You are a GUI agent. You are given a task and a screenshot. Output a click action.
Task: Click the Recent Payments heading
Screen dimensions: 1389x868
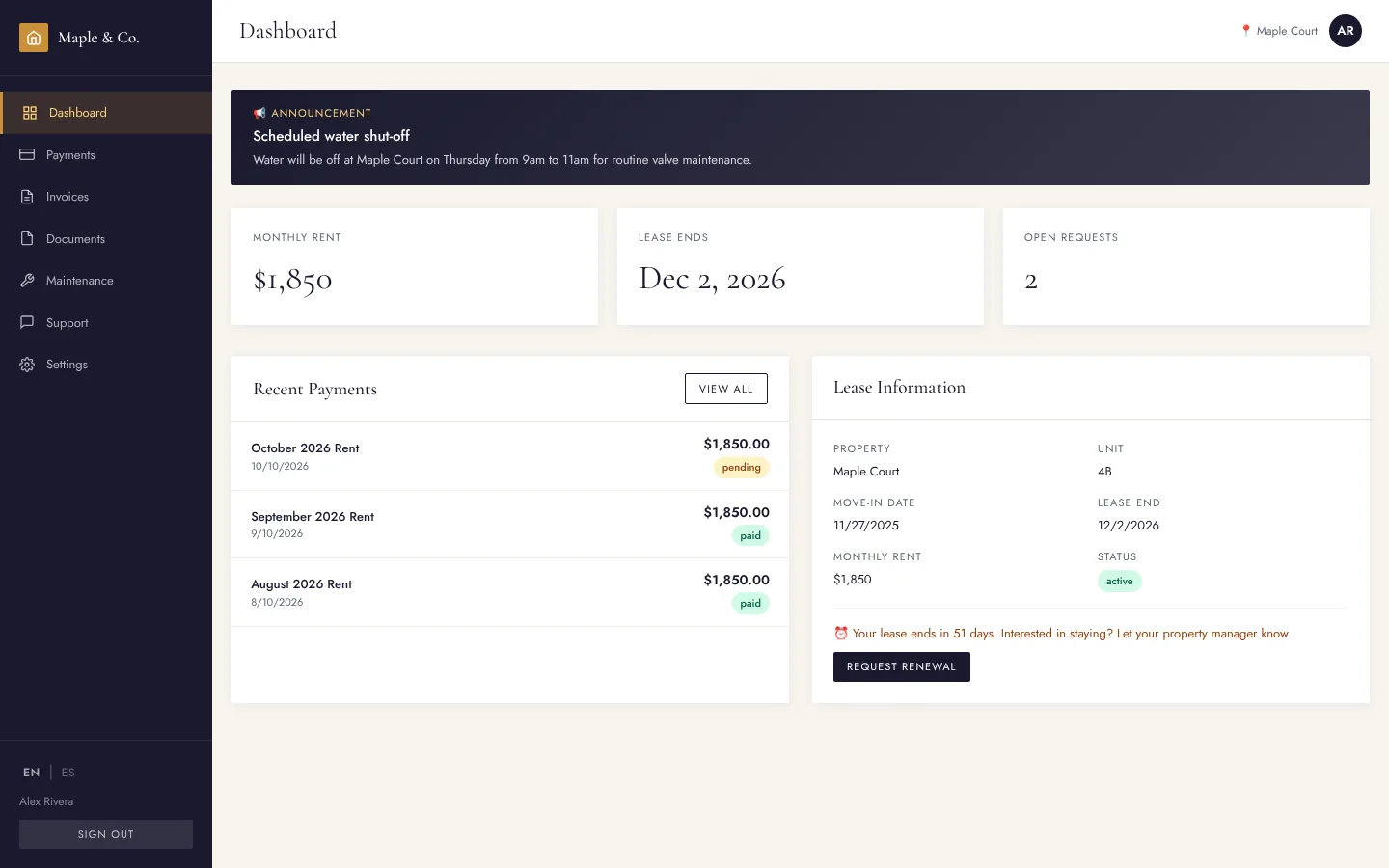point(314,389)
